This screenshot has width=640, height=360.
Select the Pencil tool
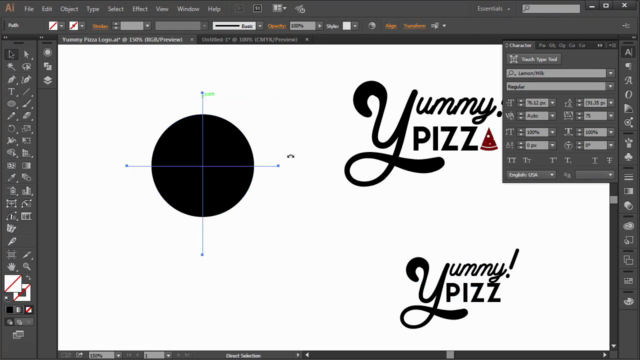(x=11, y=116)
